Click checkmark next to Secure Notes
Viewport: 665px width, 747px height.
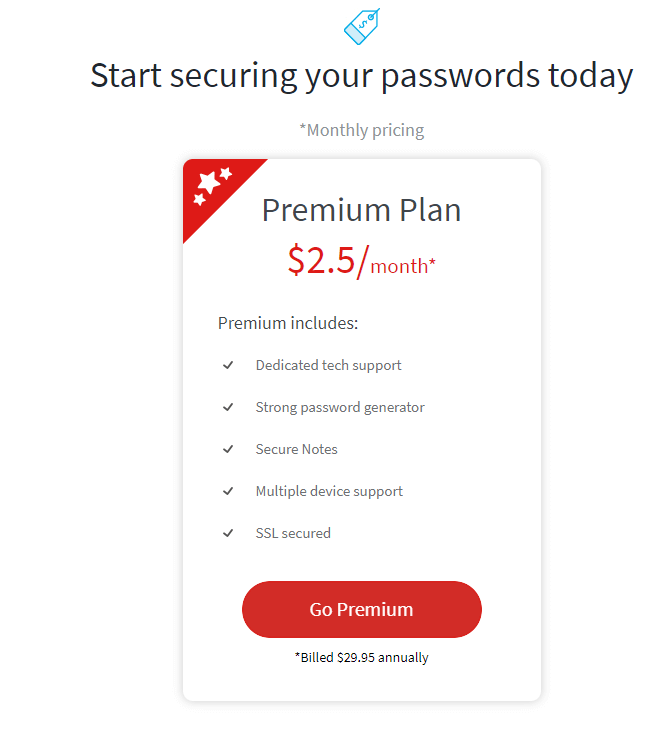pos(228,449)
